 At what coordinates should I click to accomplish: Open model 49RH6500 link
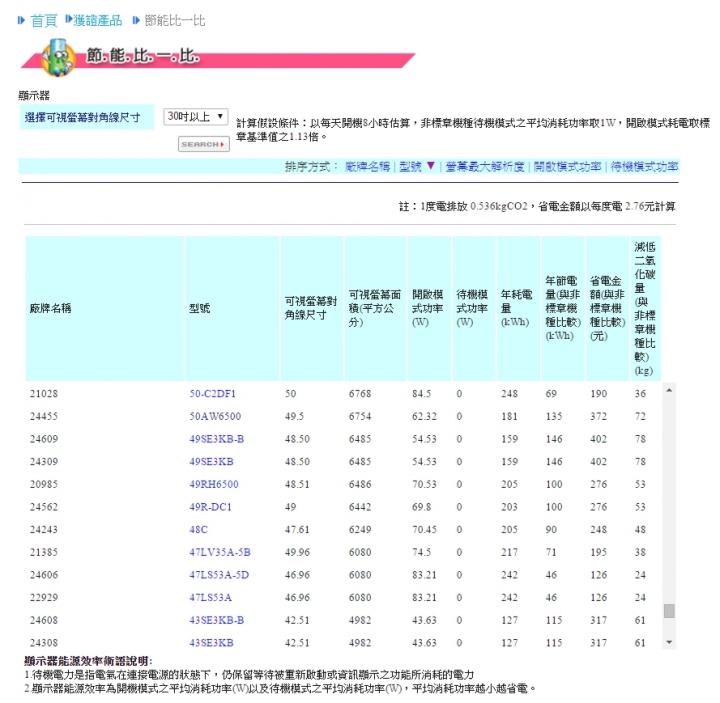coord(214,484)
